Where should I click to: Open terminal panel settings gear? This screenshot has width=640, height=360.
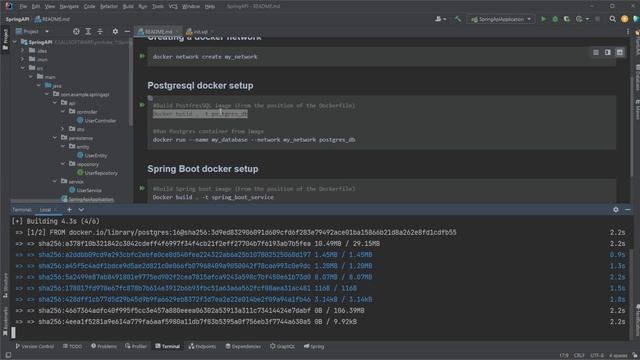coord(616,209)
